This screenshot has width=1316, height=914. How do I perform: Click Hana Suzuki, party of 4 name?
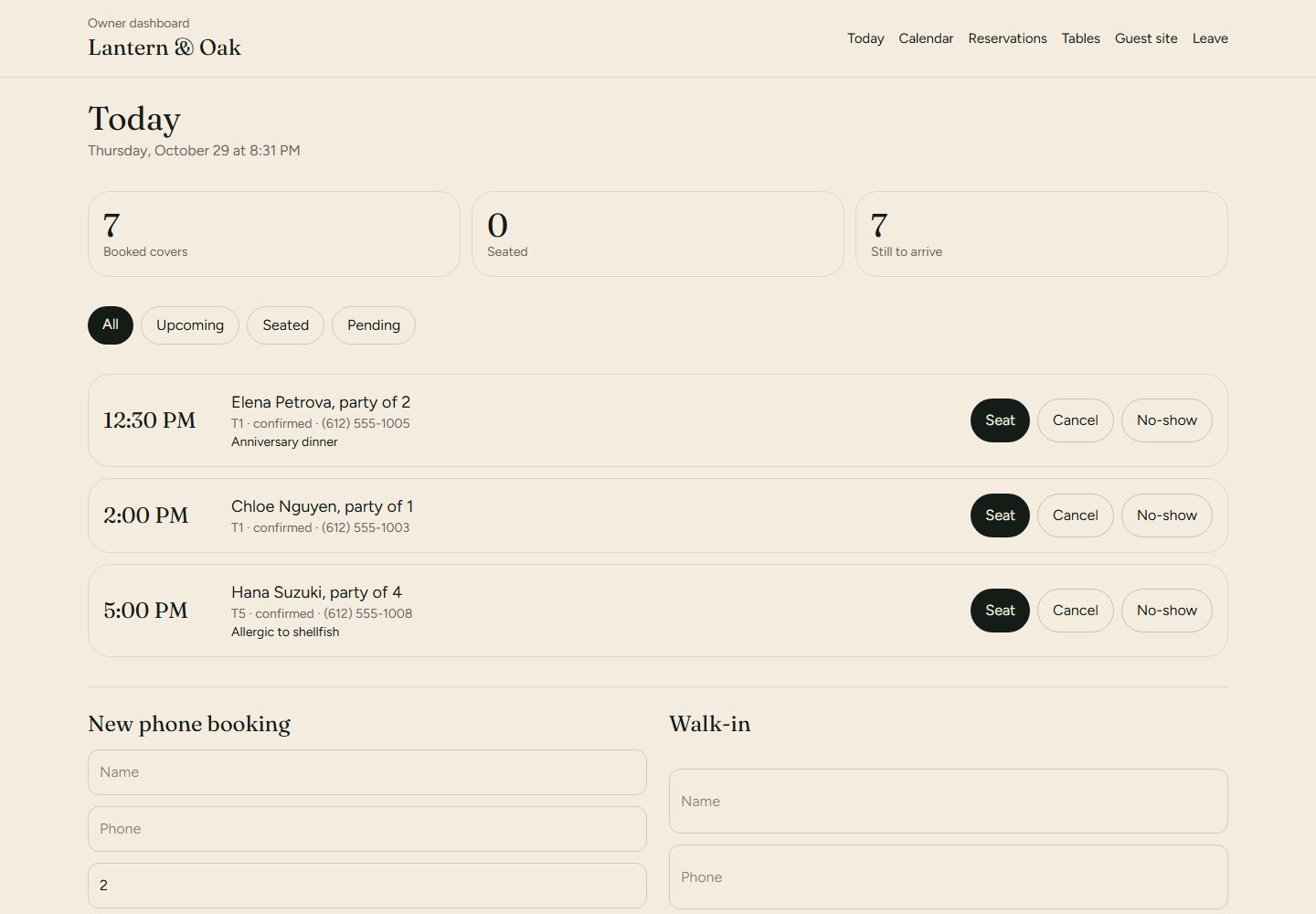coord(316,592)
